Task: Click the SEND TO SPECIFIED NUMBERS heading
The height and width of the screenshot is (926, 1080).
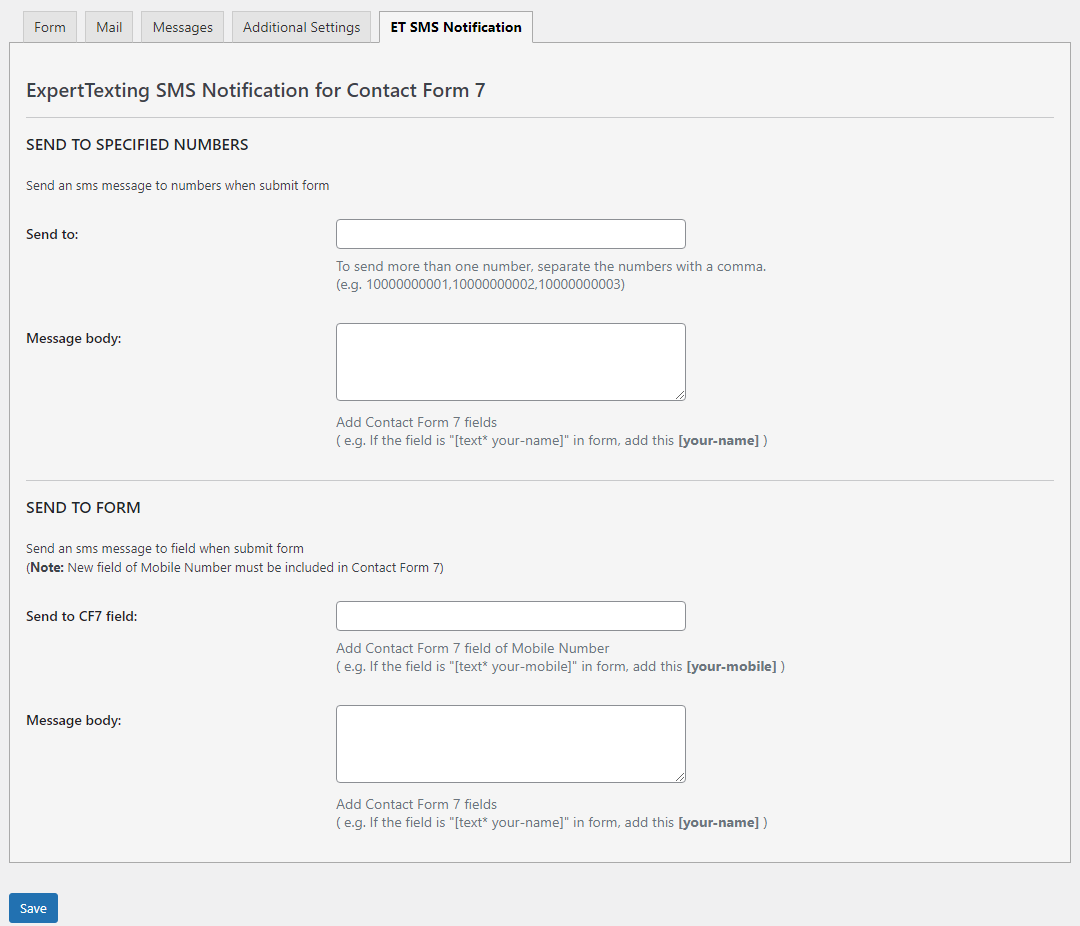Action: (137, 145)
